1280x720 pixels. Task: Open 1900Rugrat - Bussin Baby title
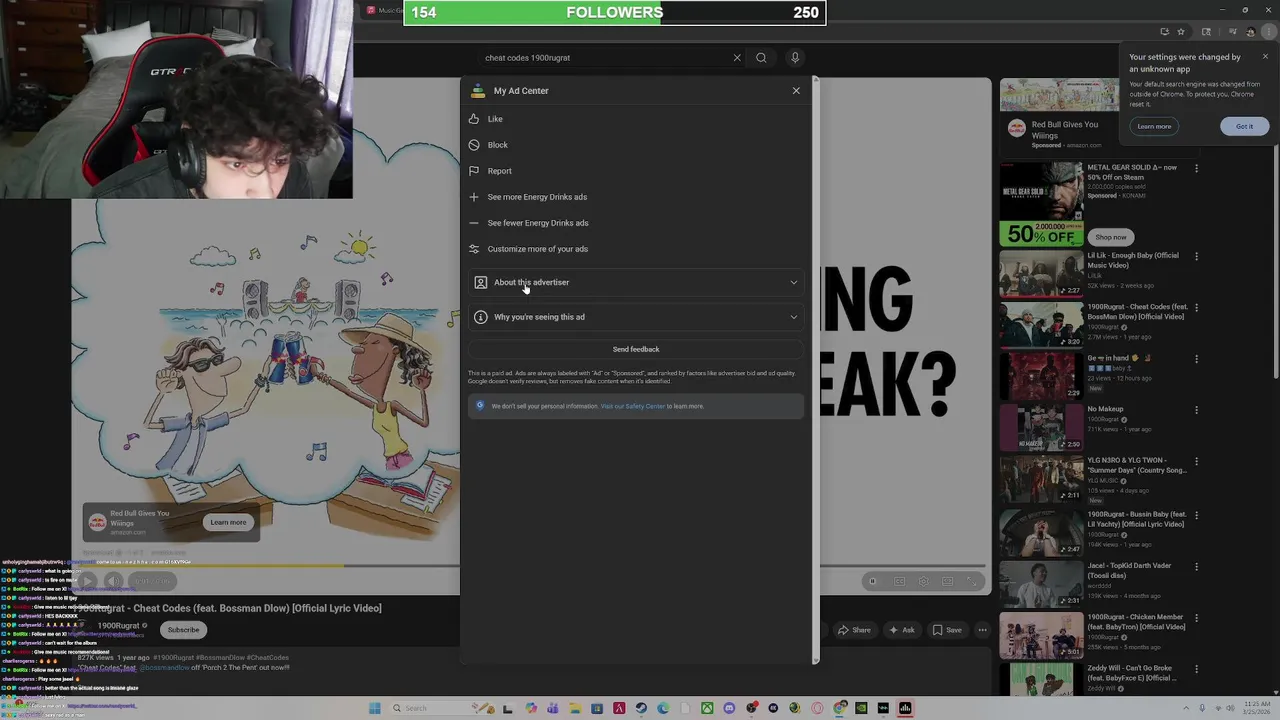[1137, 519]
